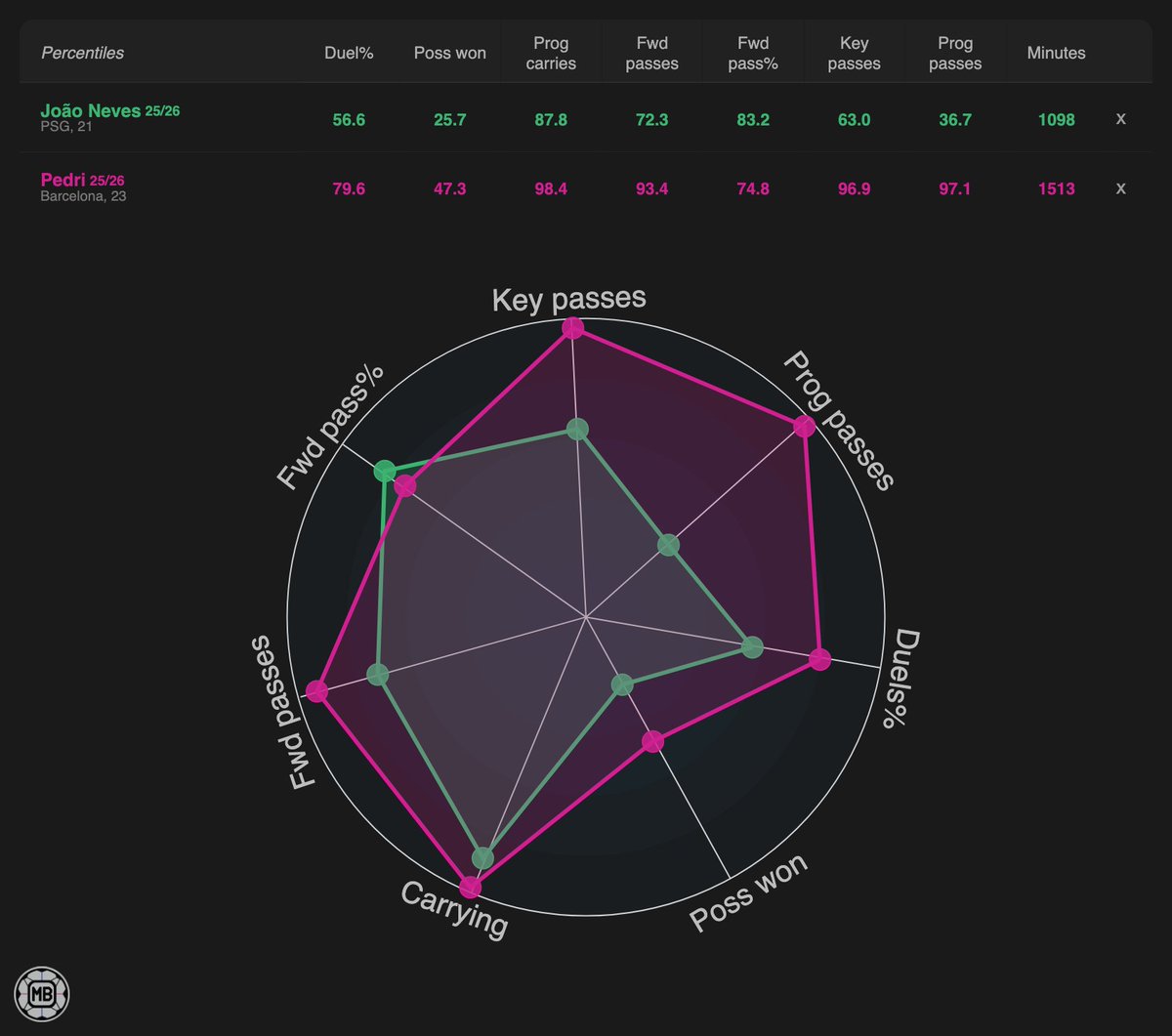
Task: Click Pedri's pink Carrying radar point
Action: click(x=471, y=887)
